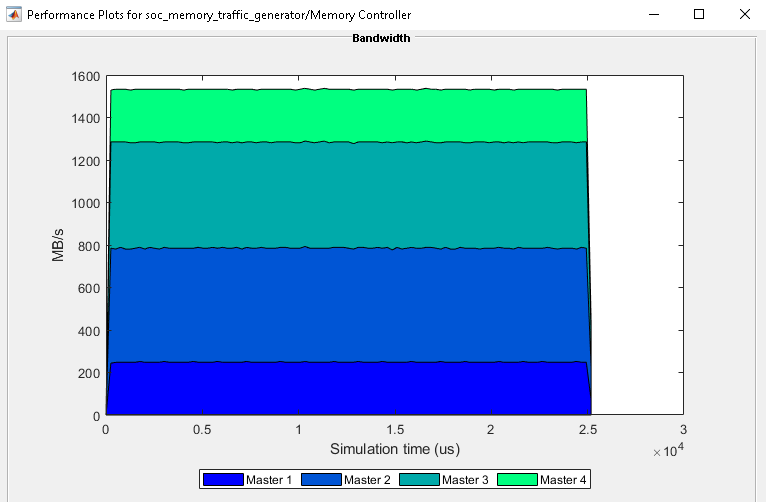Click the teal Master 3 area in plot
The width and height of the screenshot is (766, 502).
pyautogui.click(x=348, y=195)
